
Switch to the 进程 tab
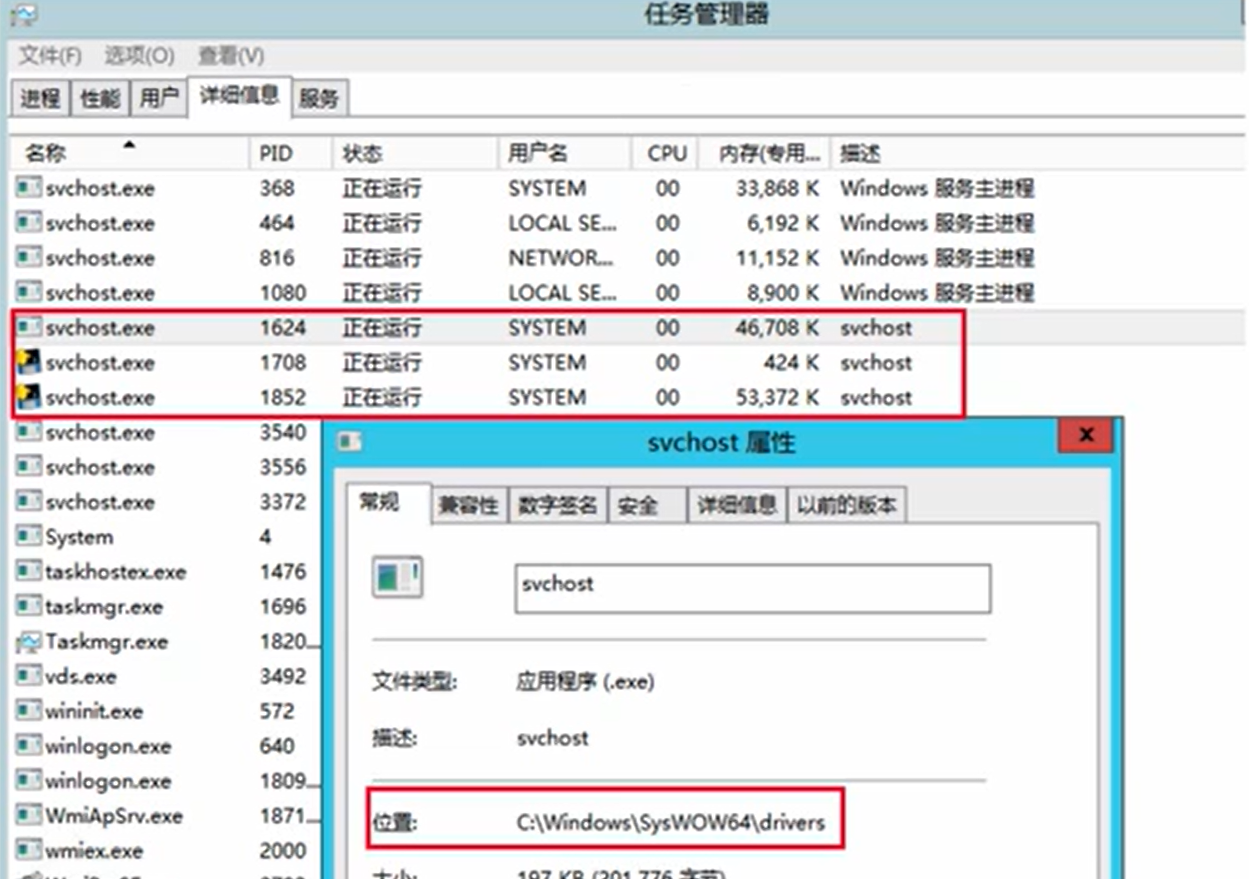[x=40, y=98]
